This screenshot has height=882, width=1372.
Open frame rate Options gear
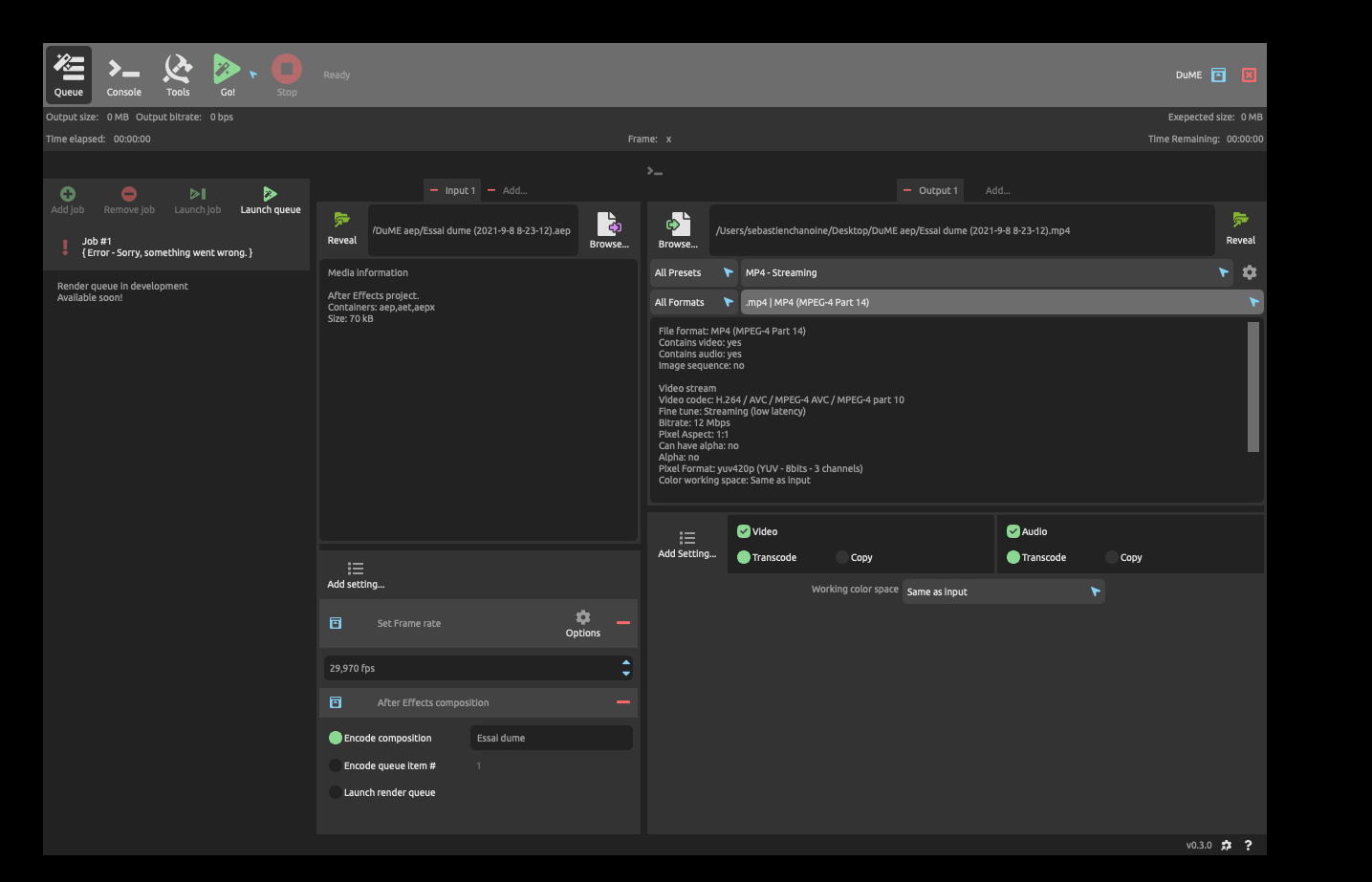[x=583, y=623]
